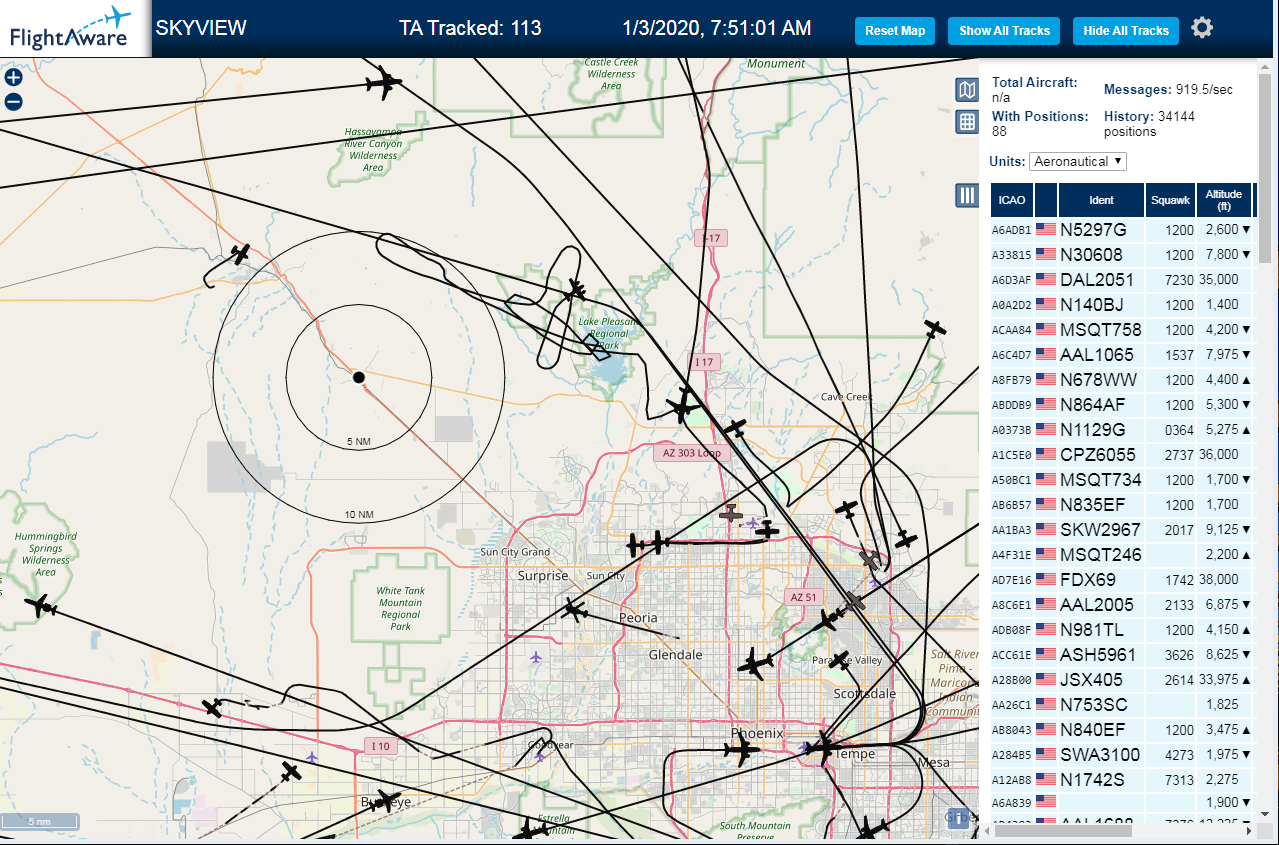Click the Hide All Tracks button
1279x845 pixels.
pyautogui.click(x=1126, y=30)
